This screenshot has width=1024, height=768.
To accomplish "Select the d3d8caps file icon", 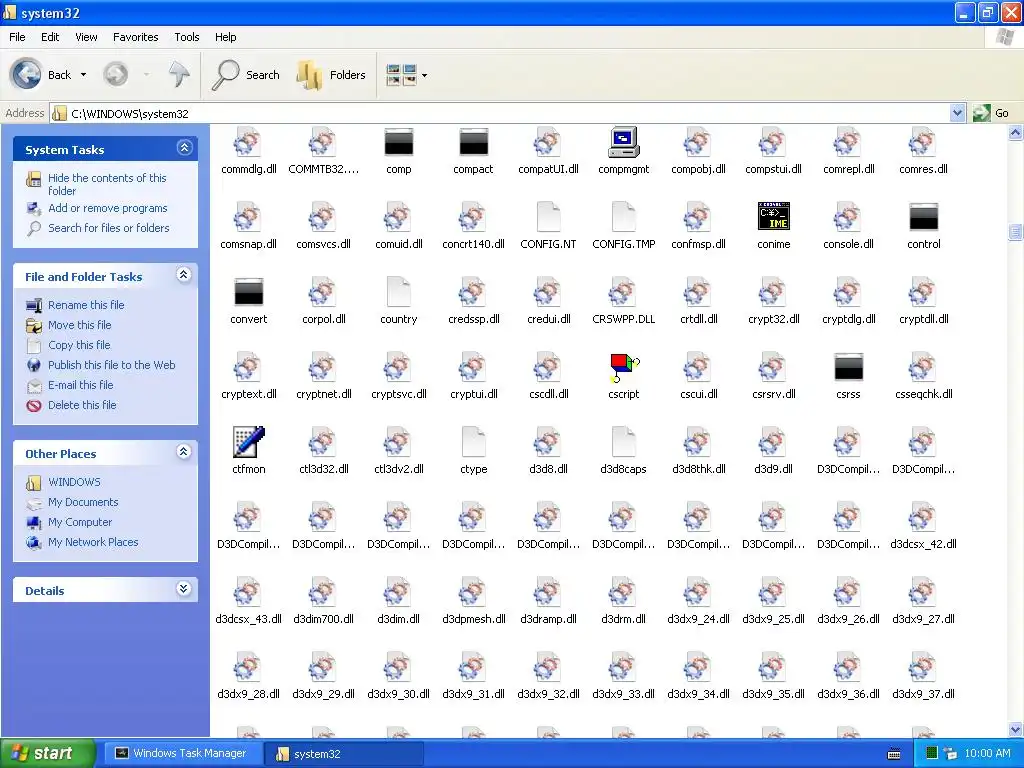I will pyautogui.click(x=624, y=442).
